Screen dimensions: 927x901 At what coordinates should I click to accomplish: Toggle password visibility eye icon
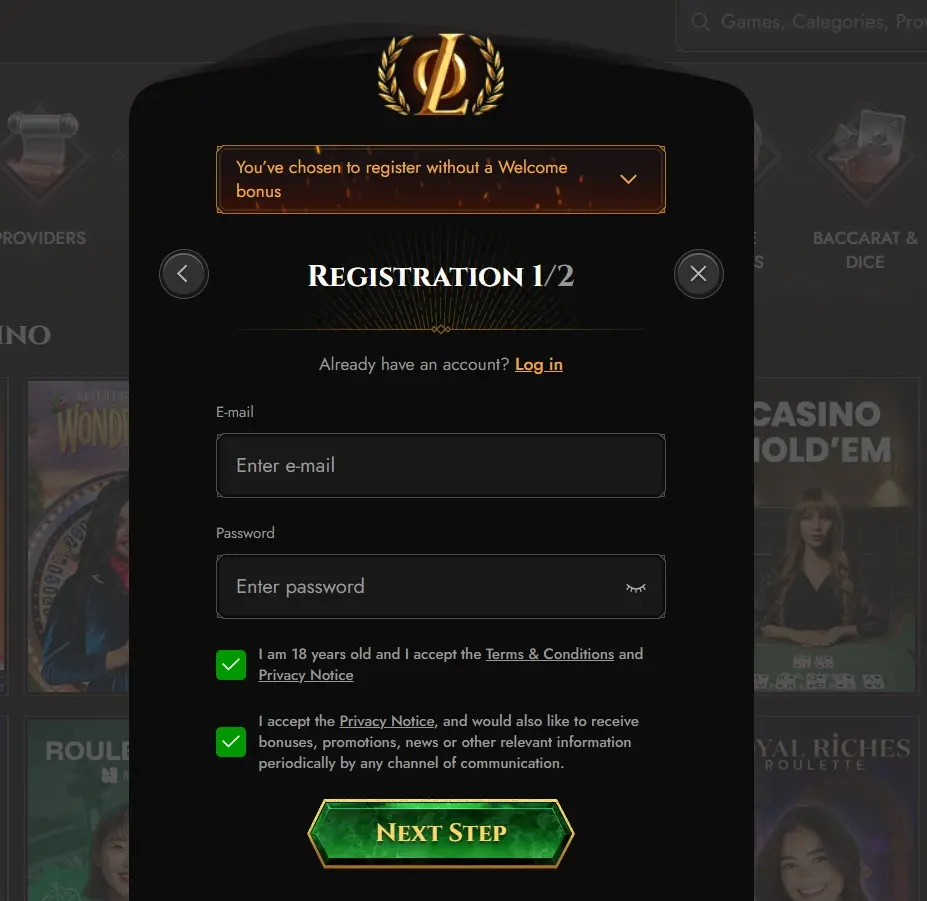(x=636, y=587)
